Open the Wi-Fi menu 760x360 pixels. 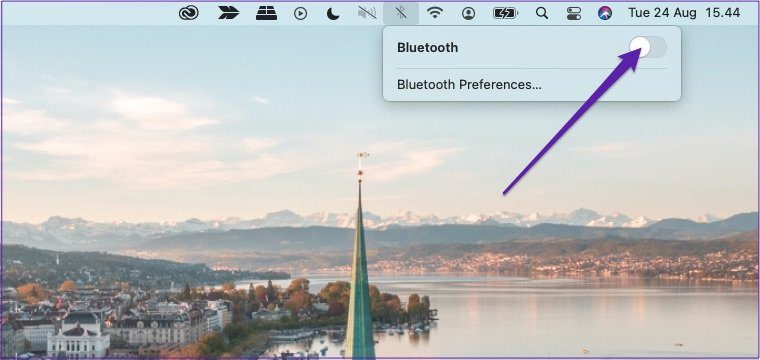point(435,13)
